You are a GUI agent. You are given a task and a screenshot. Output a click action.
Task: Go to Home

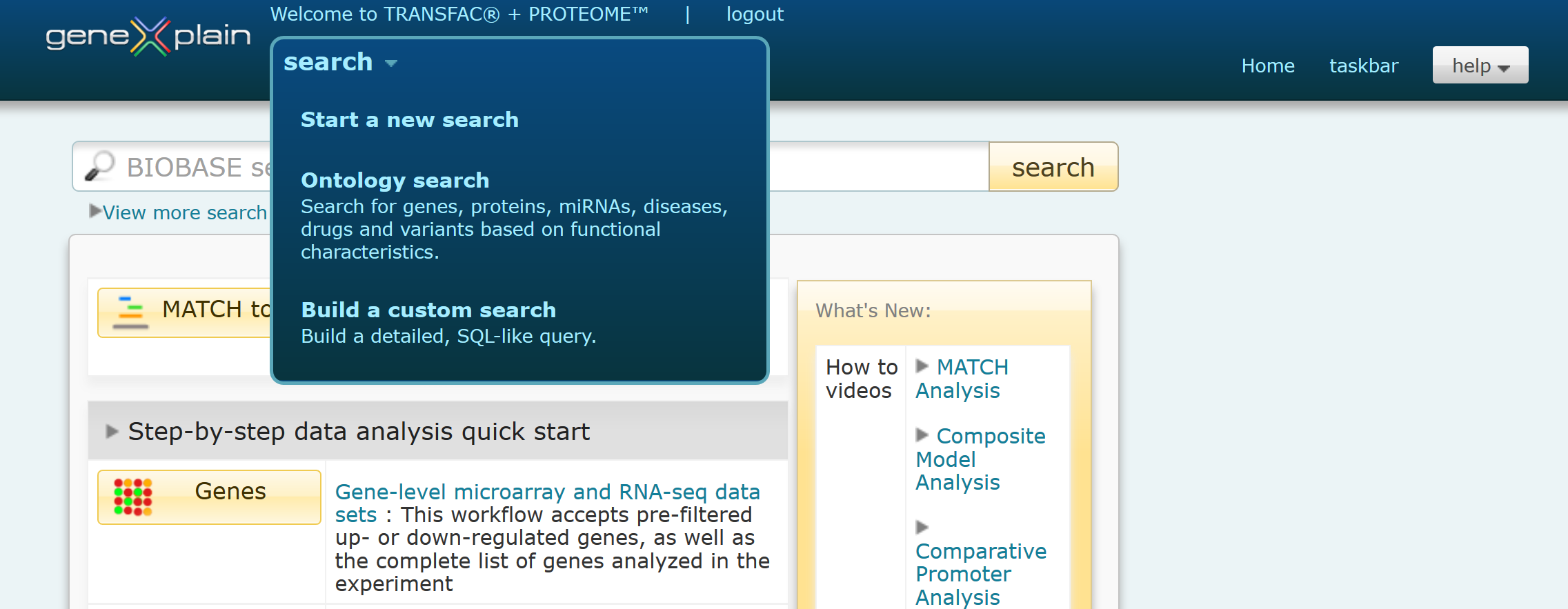(1268, 66)
